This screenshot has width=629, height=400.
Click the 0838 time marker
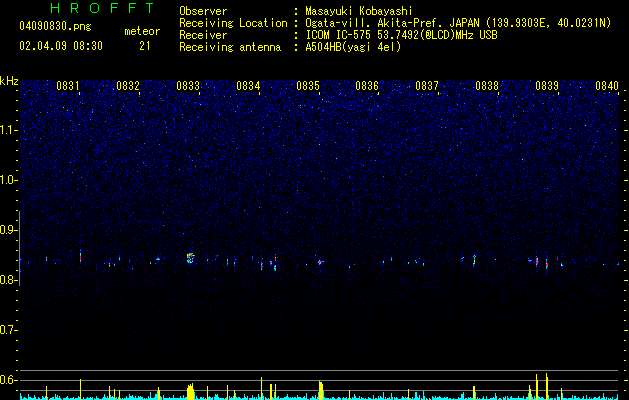point(487,86)
